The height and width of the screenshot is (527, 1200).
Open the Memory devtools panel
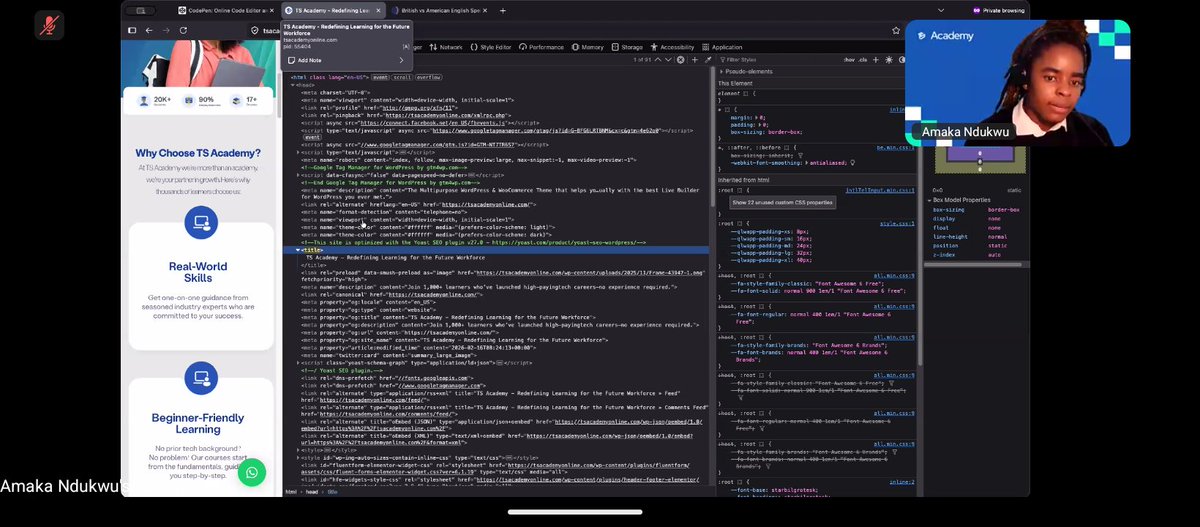(587, 47)
